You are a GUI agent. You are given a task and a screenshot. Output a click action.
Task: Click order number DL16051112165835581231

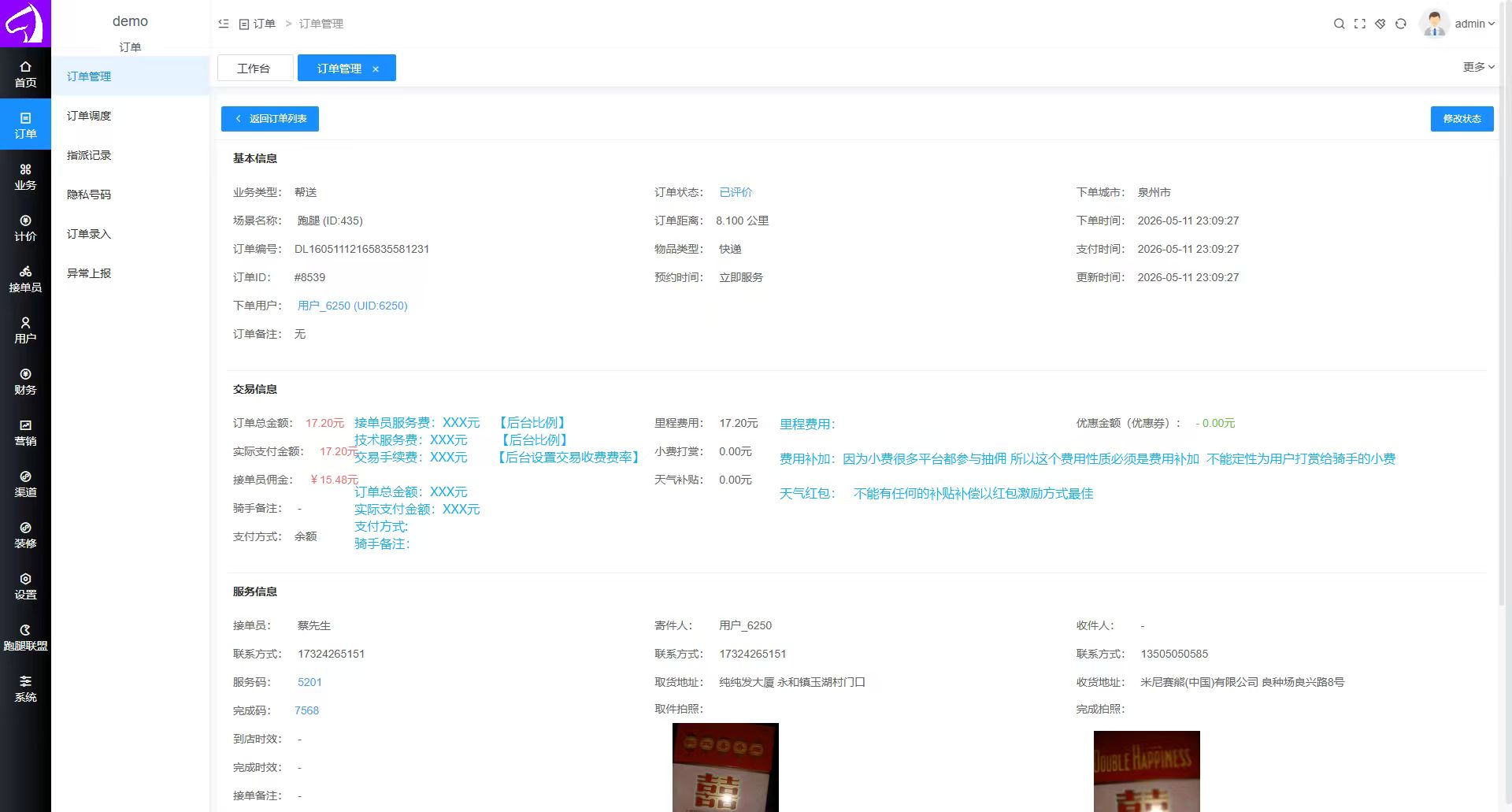361,249
